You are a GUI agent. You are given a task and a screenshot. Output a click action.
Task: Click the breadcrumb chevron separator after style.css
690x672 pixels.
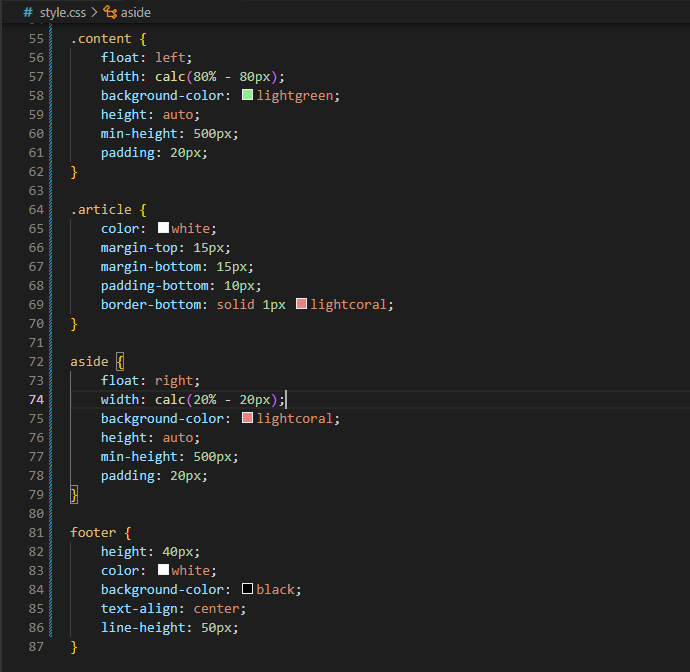[94, 12]
